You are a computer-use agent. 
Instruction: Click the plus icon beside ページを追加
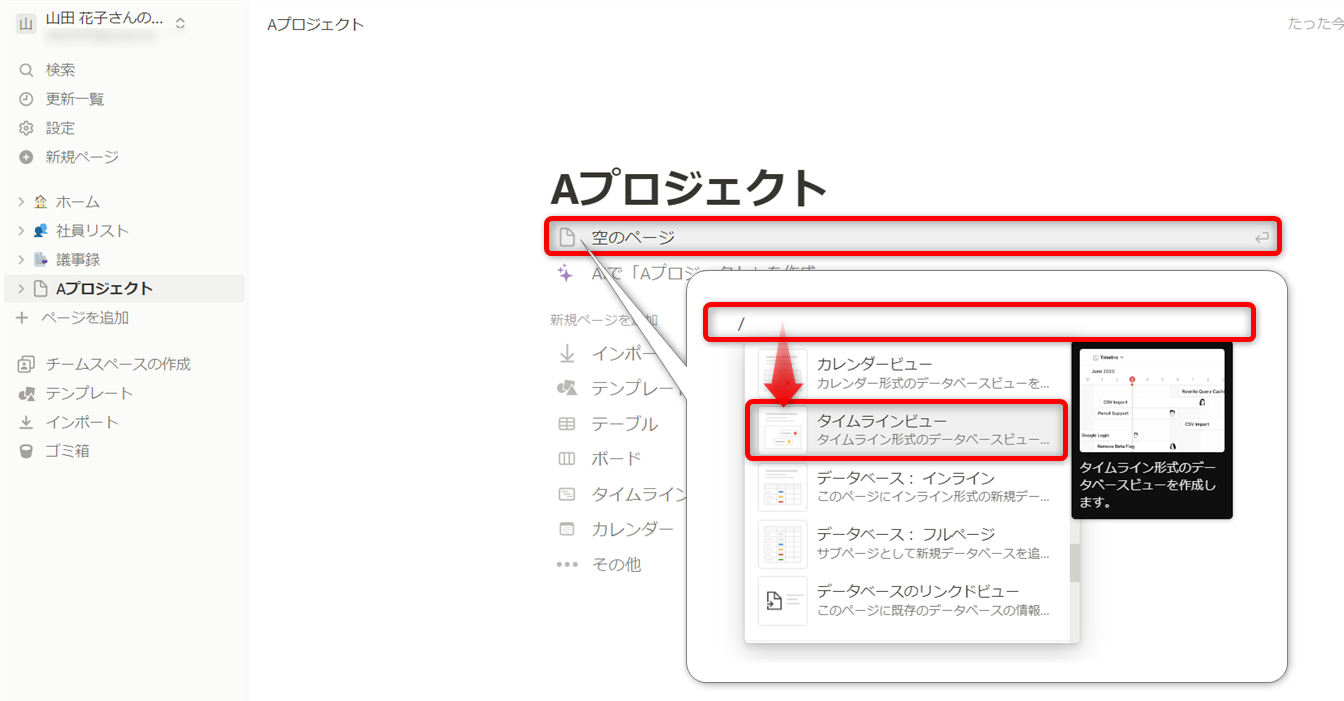point(23,318)
